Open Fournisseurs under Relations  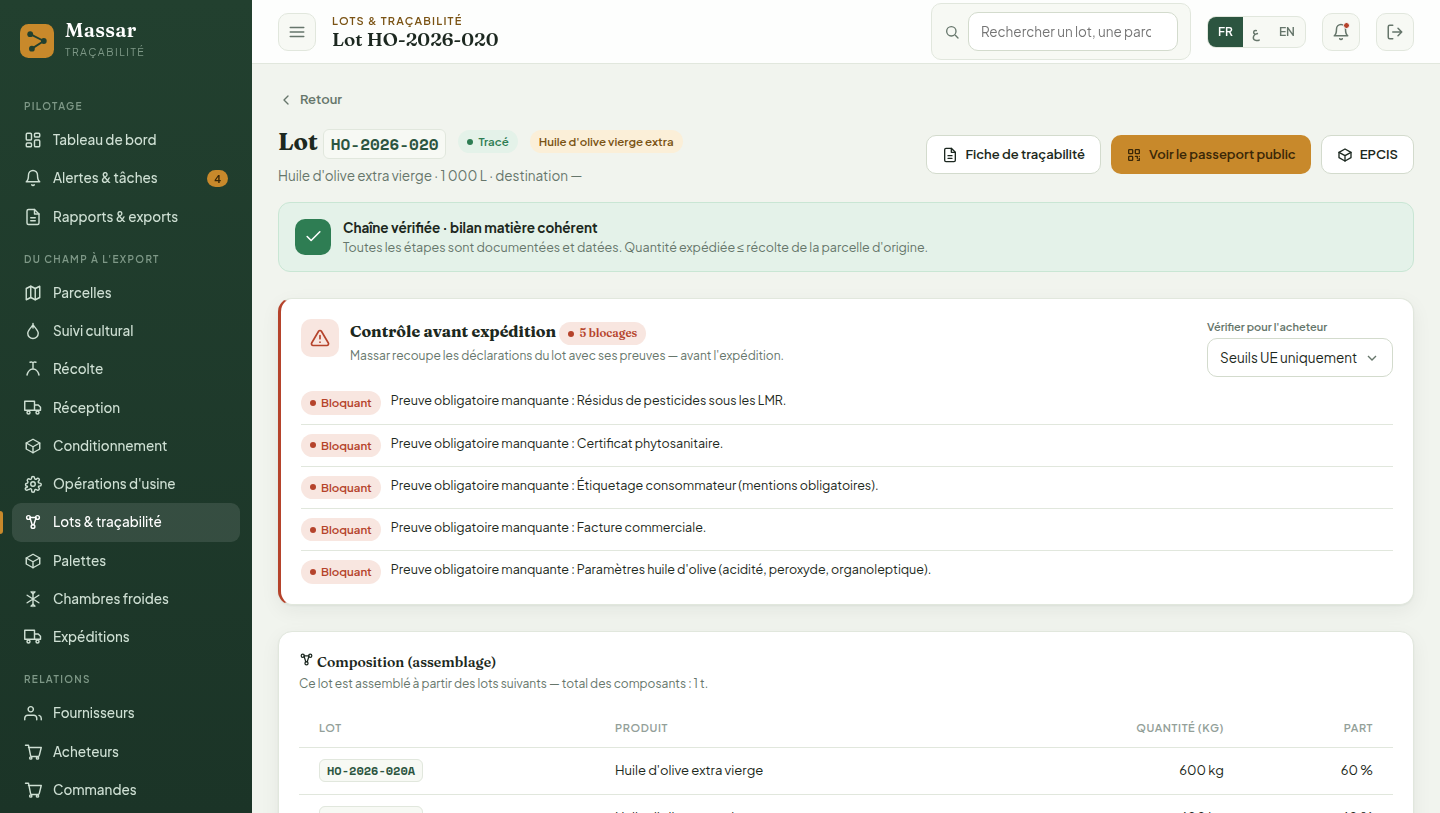126,713
